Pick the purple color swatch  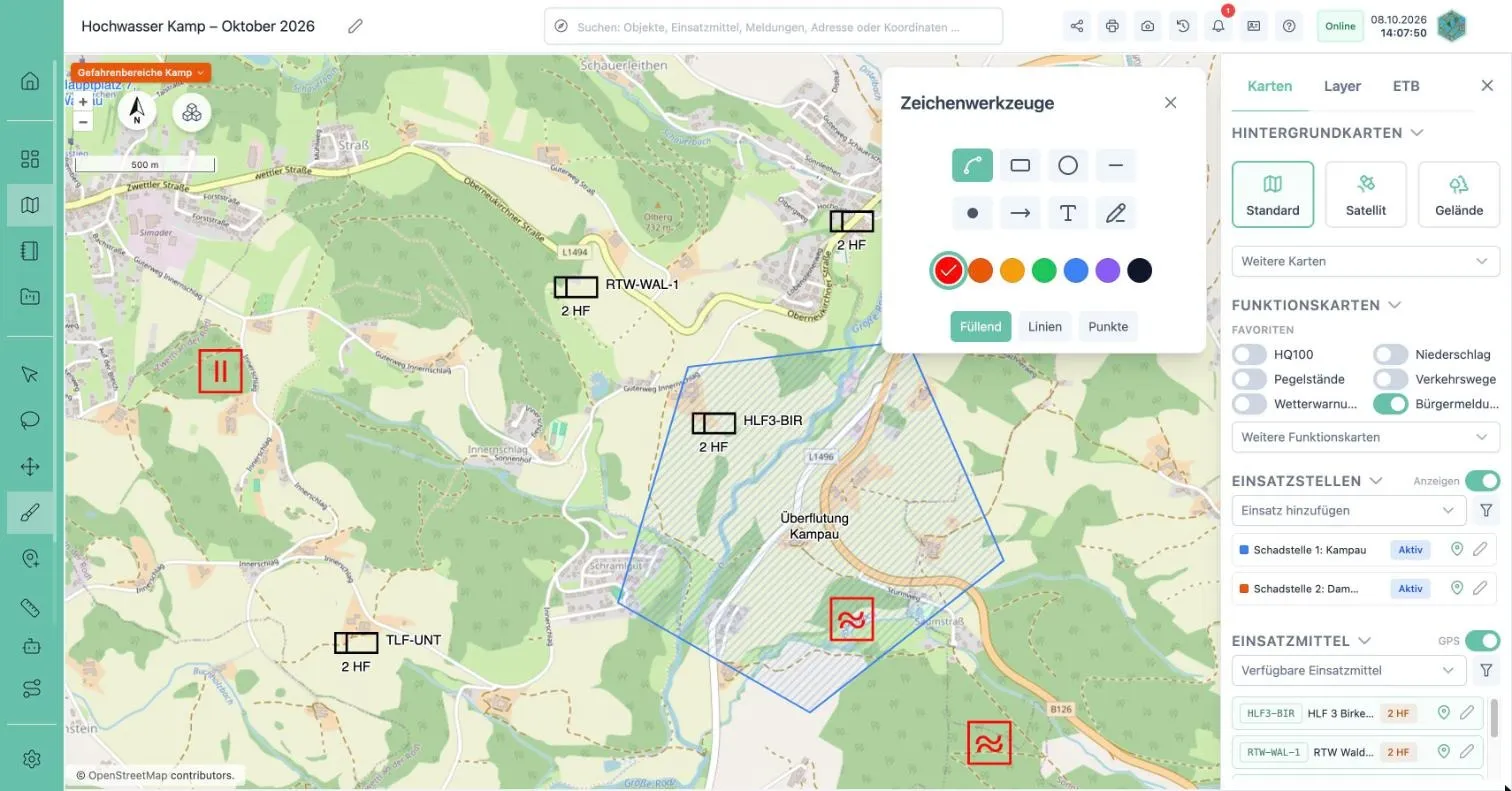1107,270
